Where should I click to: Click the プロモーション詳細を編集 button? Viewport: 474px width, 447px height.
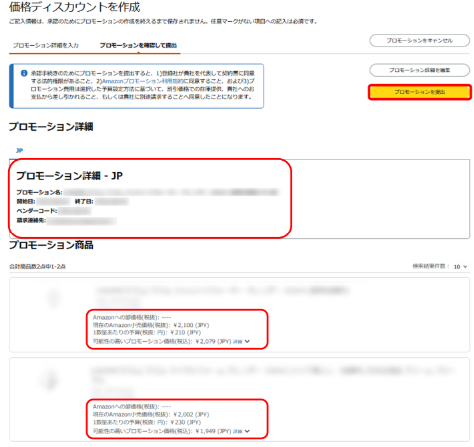[419, 70]
